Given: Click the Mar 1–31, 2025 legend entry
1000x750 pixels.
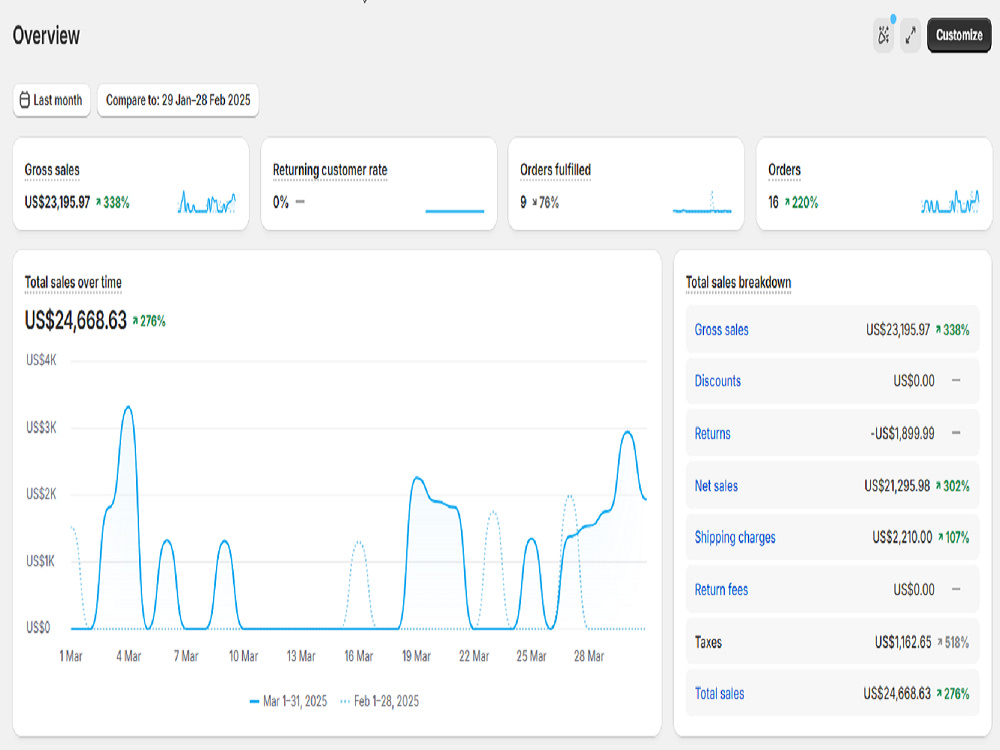Looking at the screenshot, I should click(288, 702).
